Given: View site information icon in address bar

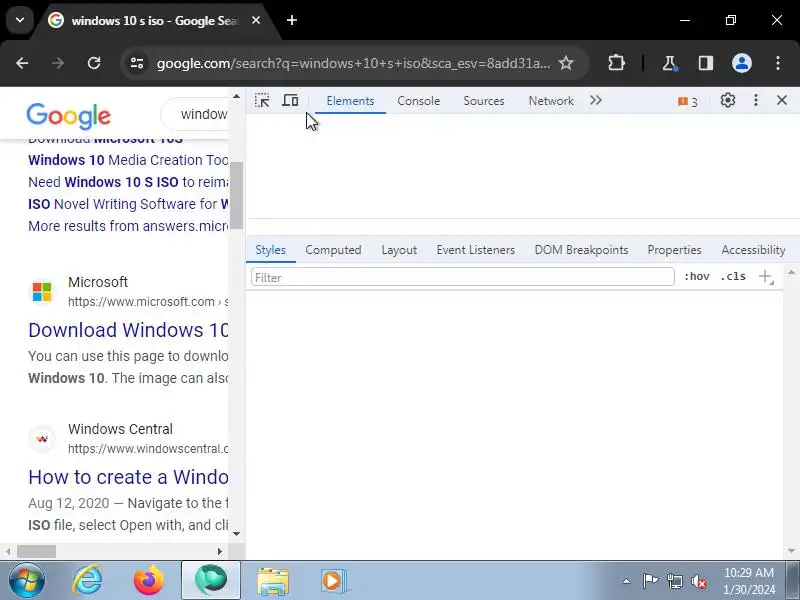Looking at the screenshot, I should (x=137, y=63).
